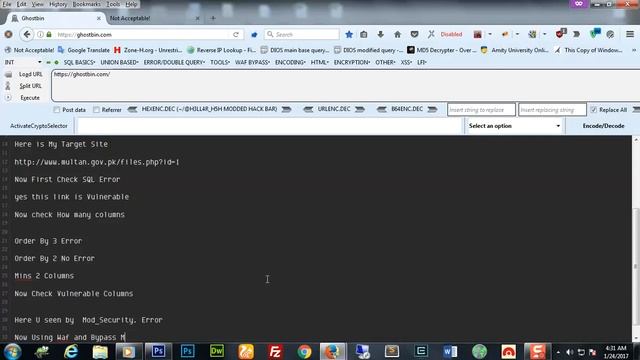Expand the XSS menu
The width and height of the screenshot is (640, 360).
click(406, 62)
